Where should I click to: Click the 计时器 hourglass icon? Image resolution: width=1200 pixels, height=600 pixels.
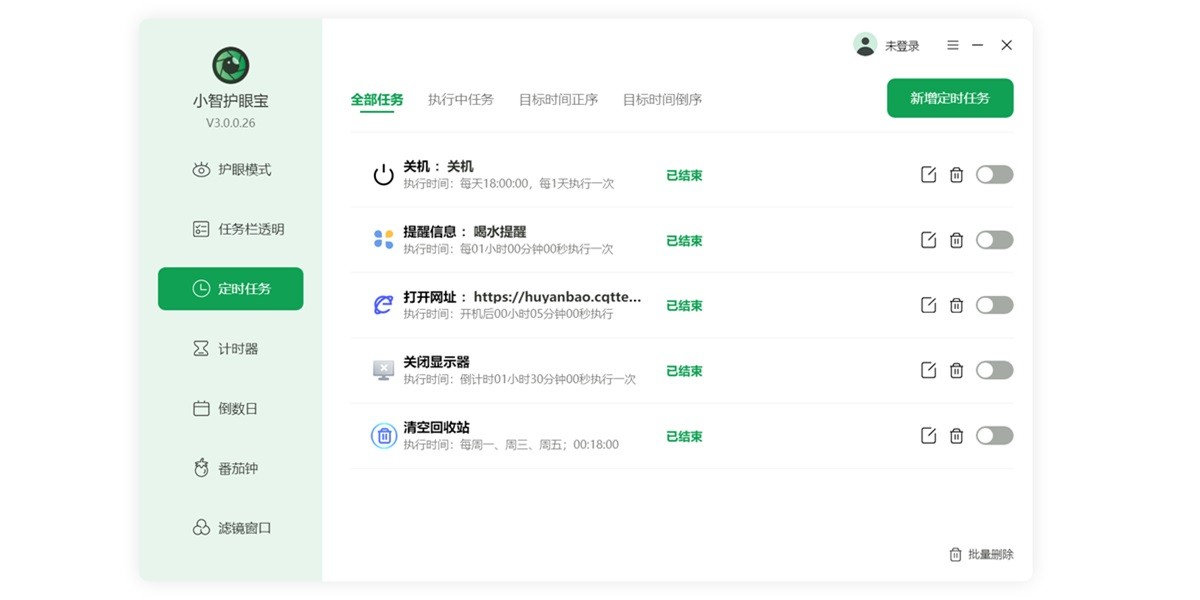[203, 348]
